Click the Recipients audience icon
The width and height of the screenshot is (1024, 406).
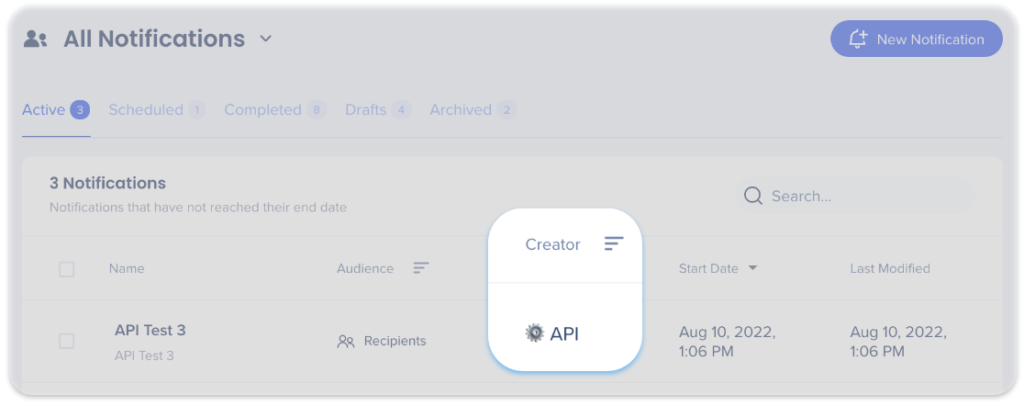click(x=346, y=341)
